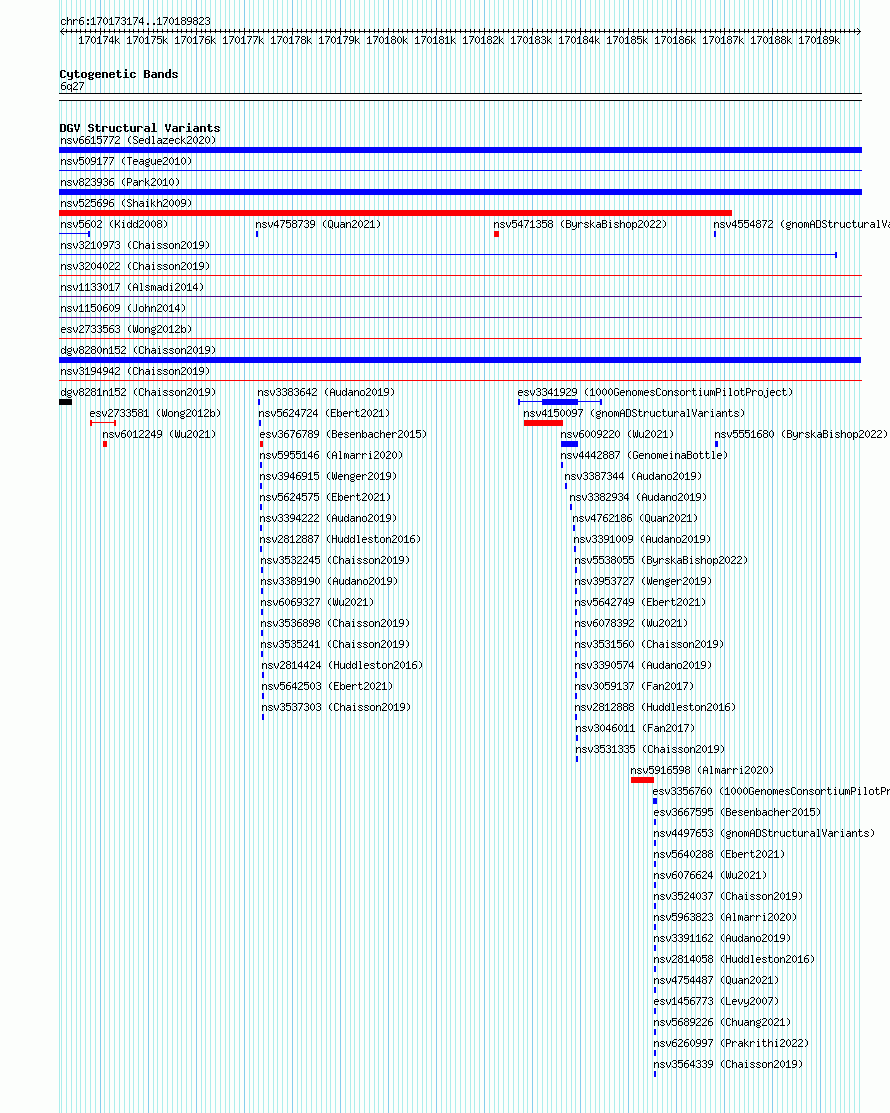Click nsv3059137 (Fan2017) label

point(634,686)
